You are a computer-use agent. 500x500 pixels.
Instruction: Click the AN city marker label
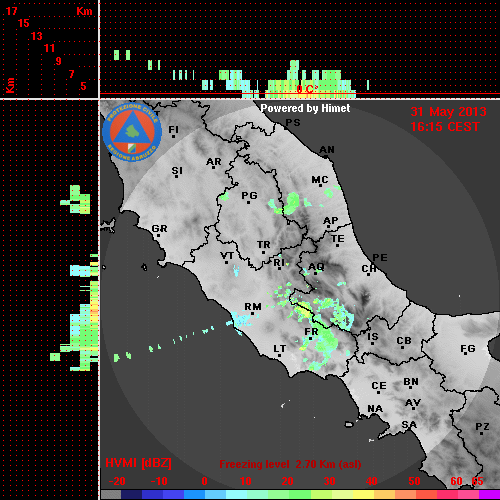[x=327, y=150]
